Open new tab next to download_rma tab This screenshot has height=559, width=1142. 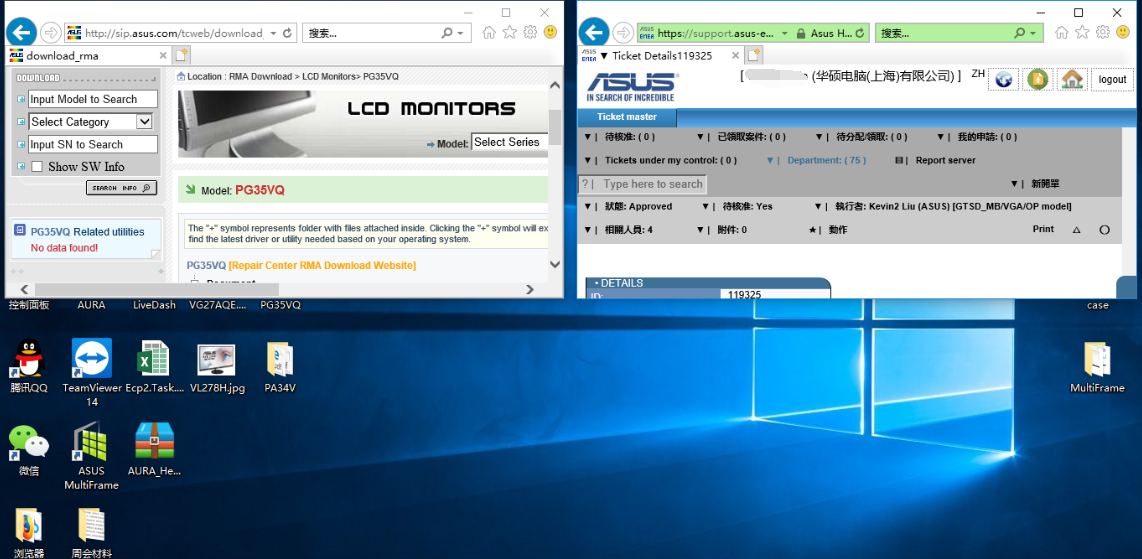(x=181, y=55)
